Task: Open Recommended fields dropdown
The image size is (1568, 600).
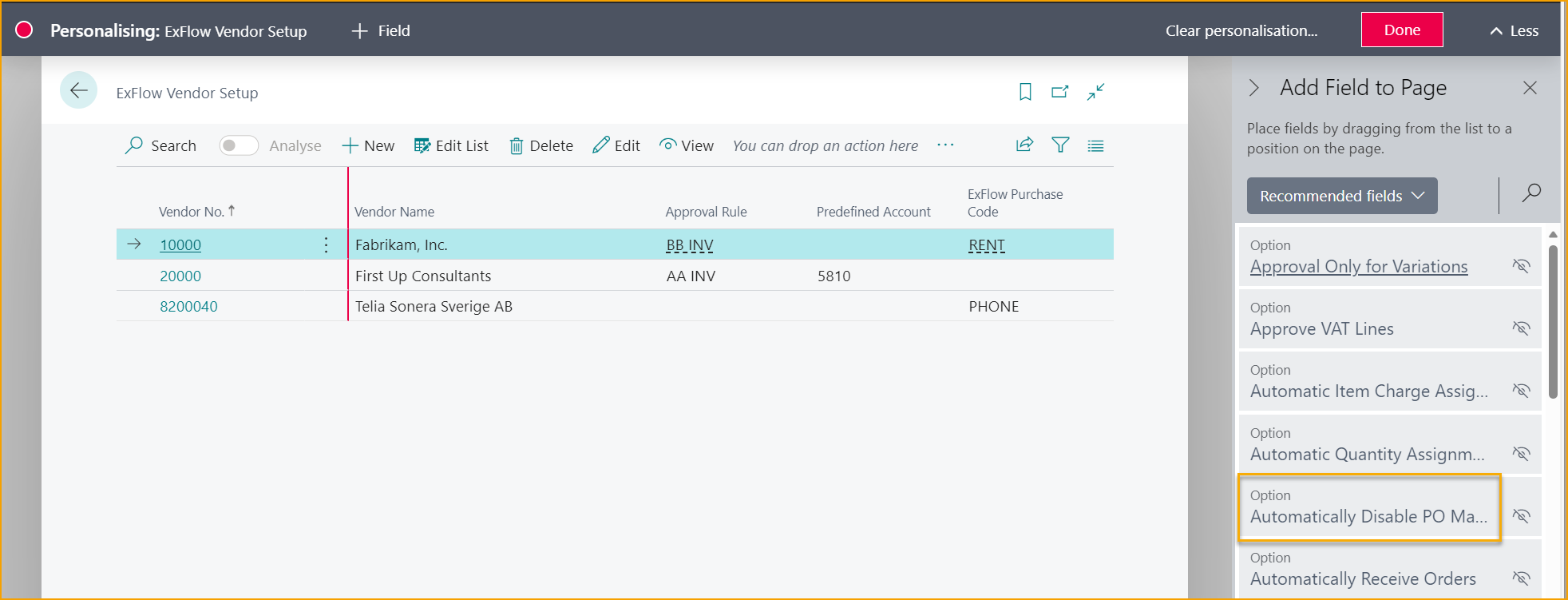Action: (1342, 196)
